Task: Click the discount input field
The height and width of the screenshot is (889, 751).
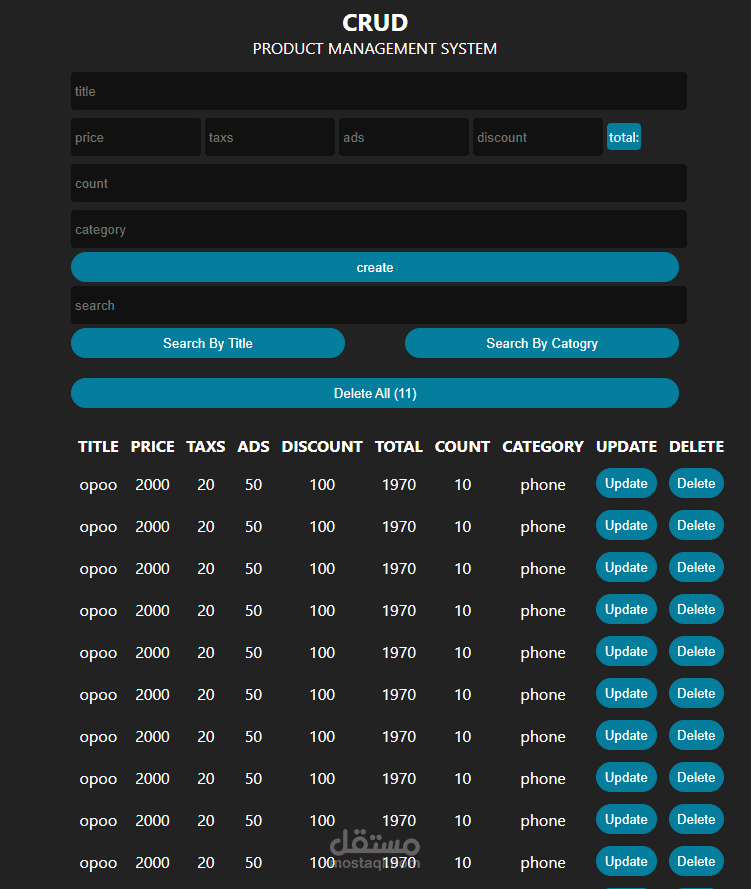Action: click(538, 137)
